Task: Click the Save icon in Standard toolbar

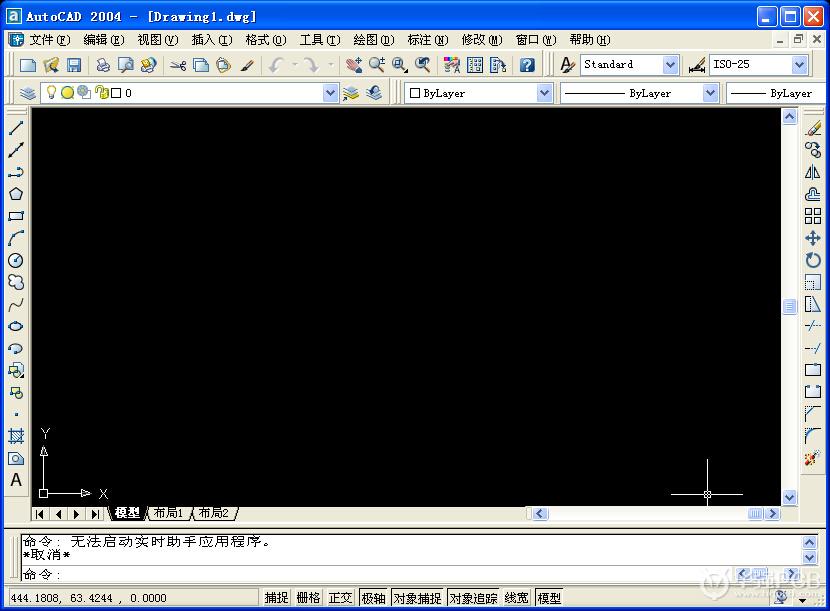Action: pyautogui.click(x=74, y=65)
